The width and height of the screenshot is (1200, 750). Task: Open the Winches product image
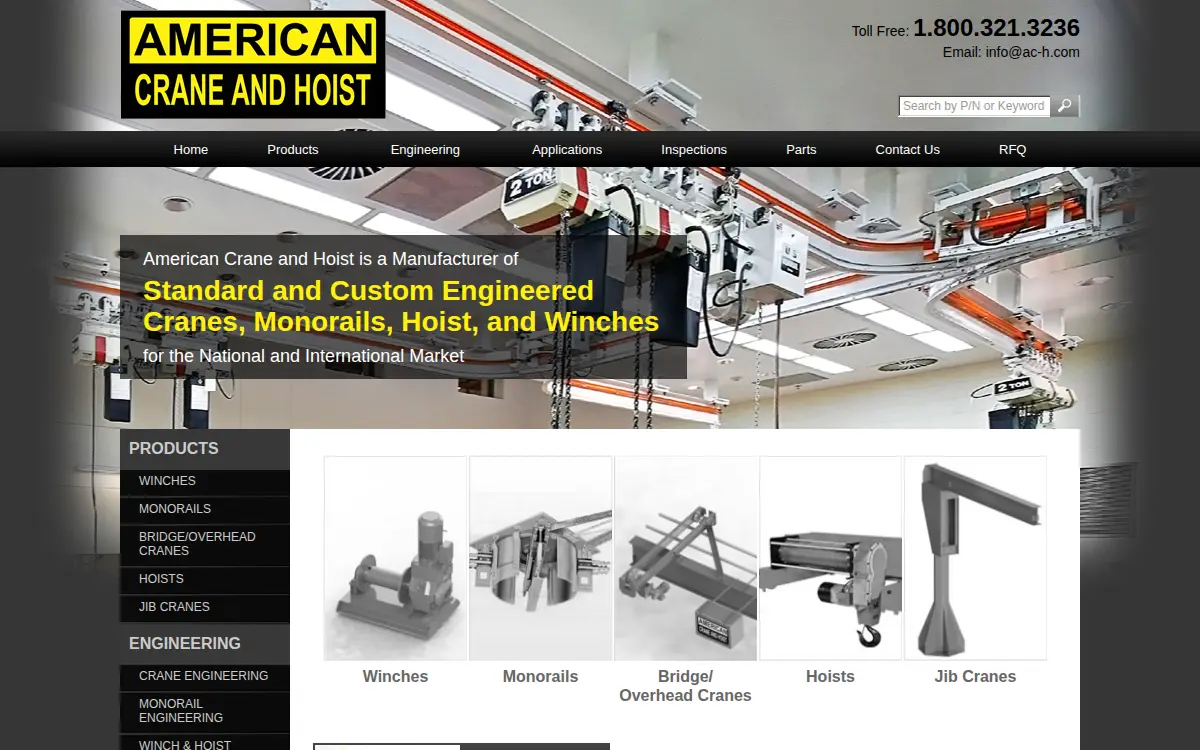[396, 558]
